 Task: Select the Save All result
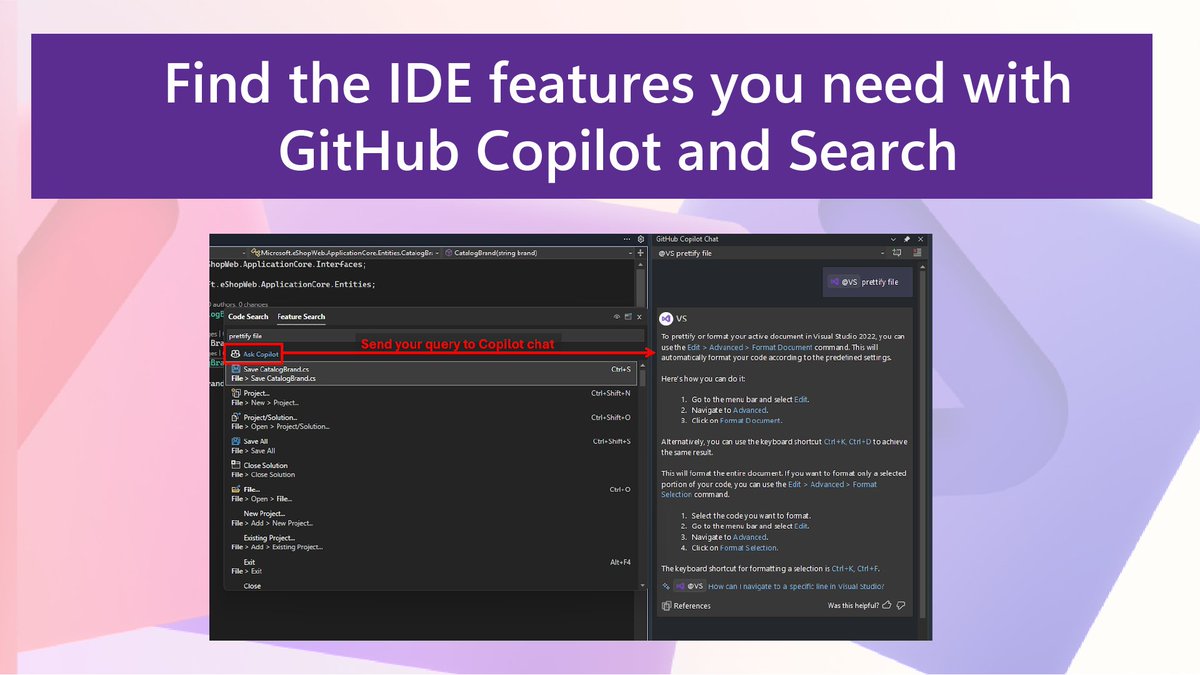coord(431,446)
